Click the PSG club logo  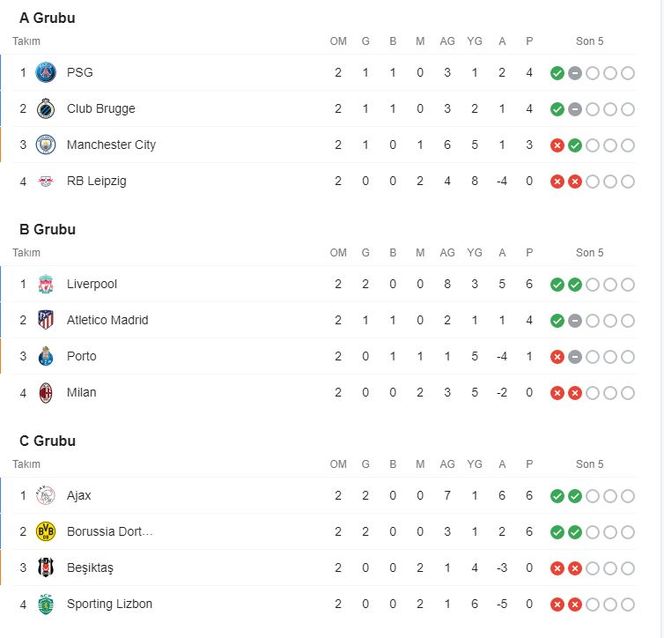(46, 72)
